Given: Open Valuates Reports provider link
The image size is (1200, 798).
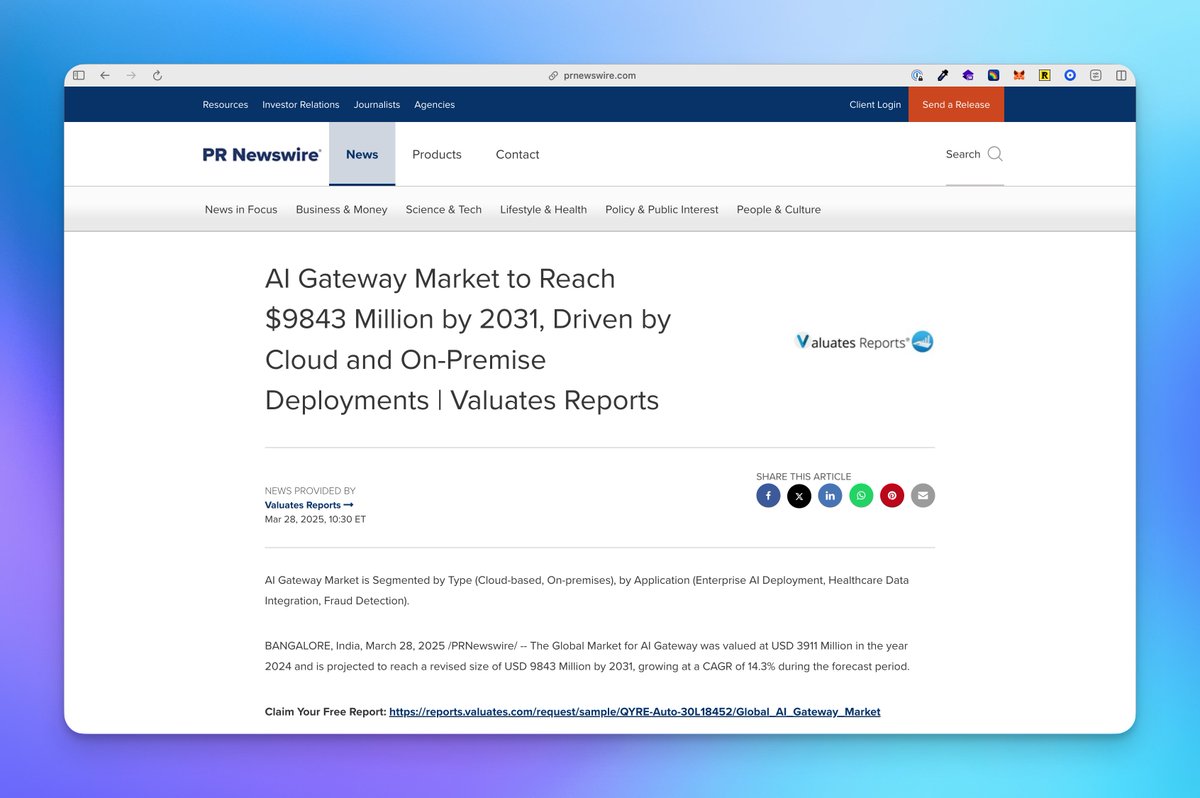Looking at the screenshot, I should 309,506.
